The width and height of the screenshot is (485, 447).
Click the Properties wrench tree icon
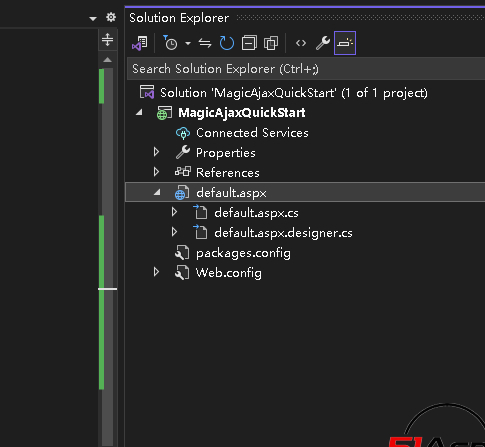click(183, 152)
